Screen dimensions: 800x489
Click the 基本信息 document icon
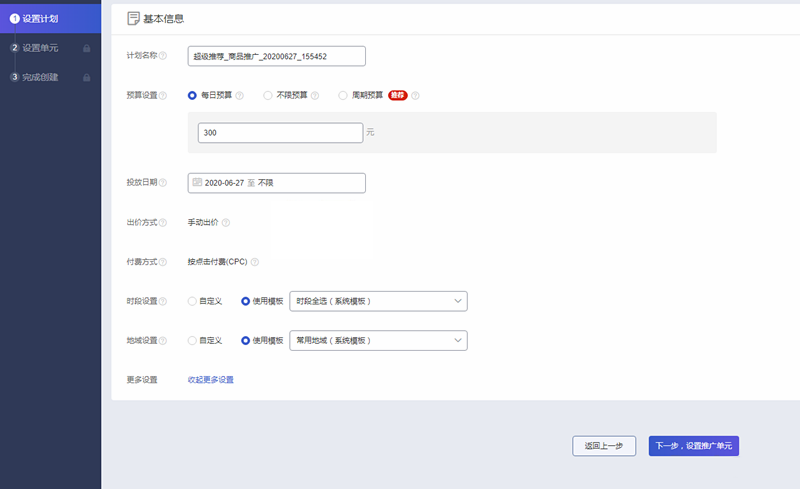tap(133, 19)
